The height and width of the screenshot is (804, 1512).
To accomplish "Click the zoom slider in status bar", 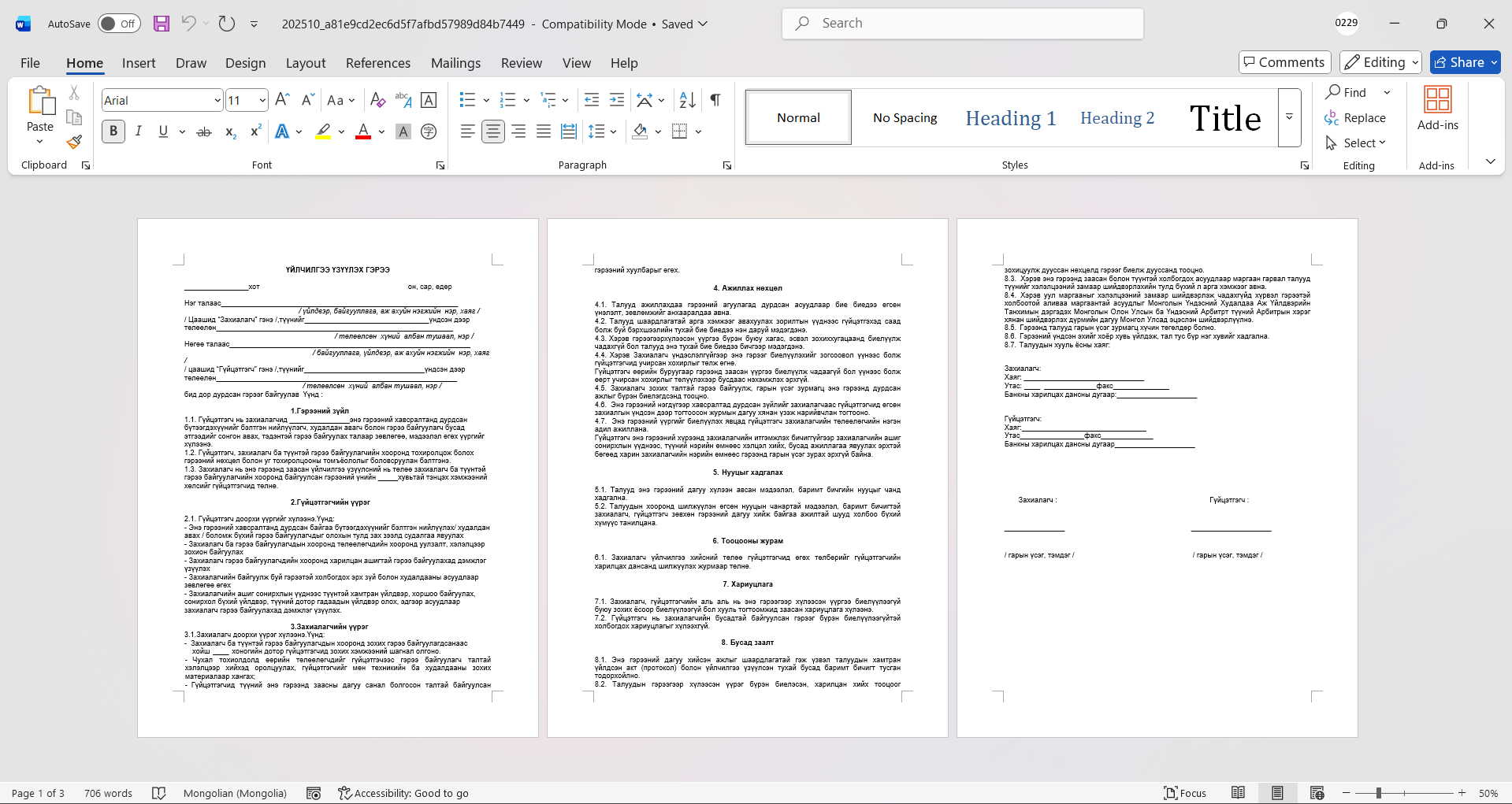I will pyautogui.click(x=1379, y=793).
